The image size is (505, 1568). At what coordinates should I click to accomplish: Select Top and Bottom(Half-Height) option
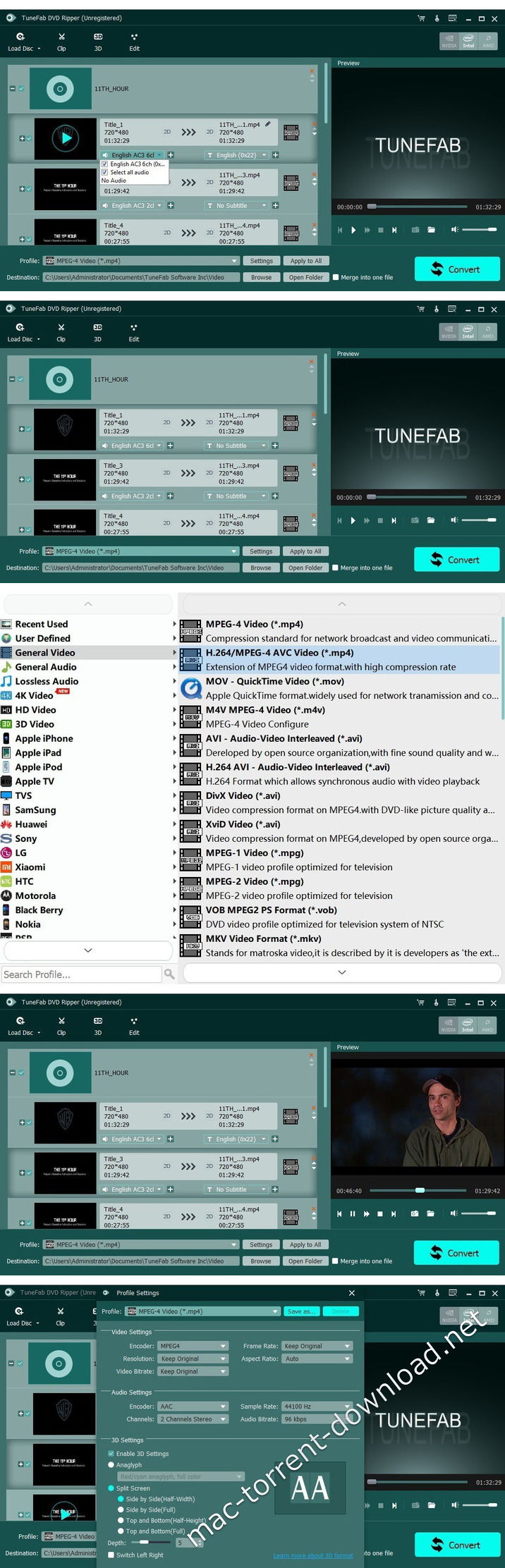click(121, 1520)
